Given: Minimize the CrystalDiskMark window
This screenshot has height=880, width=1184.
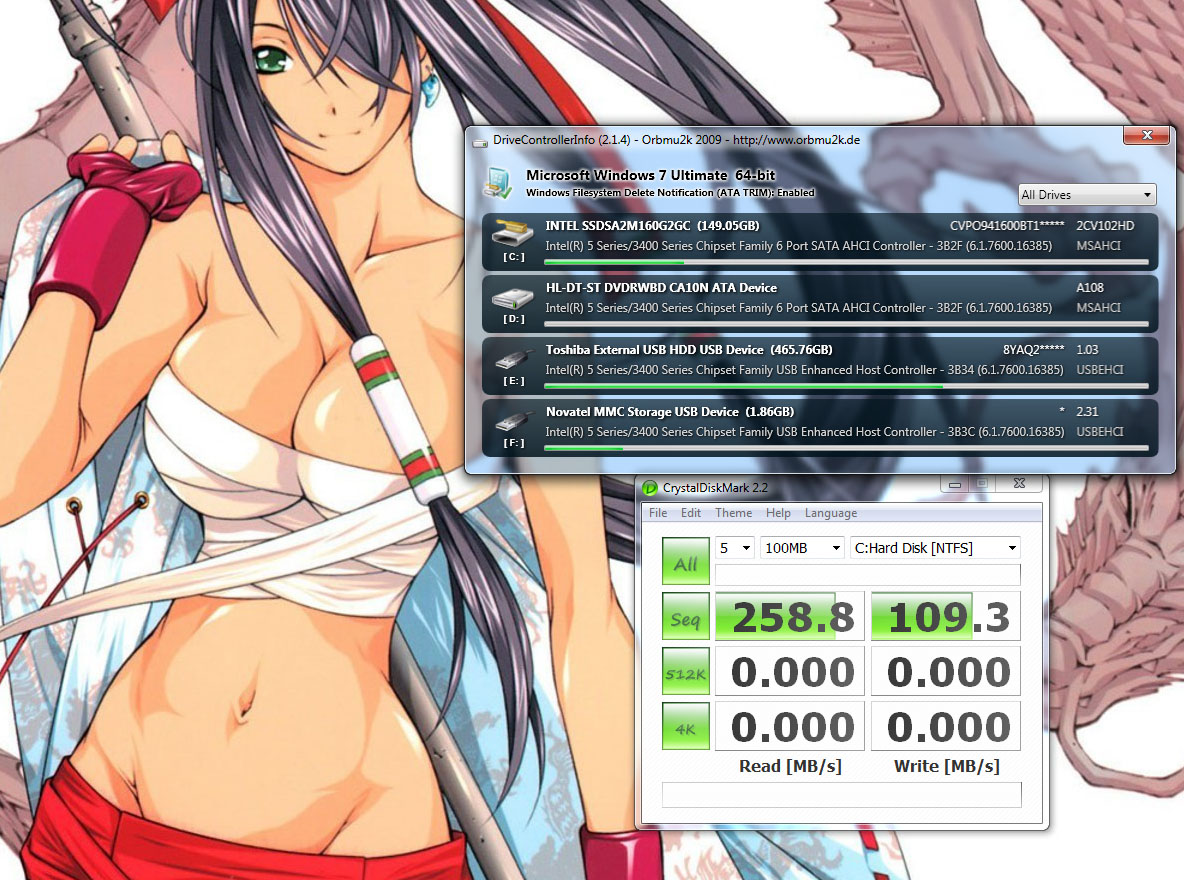Looking at the screenshot, I should click(x=955, y=483).
